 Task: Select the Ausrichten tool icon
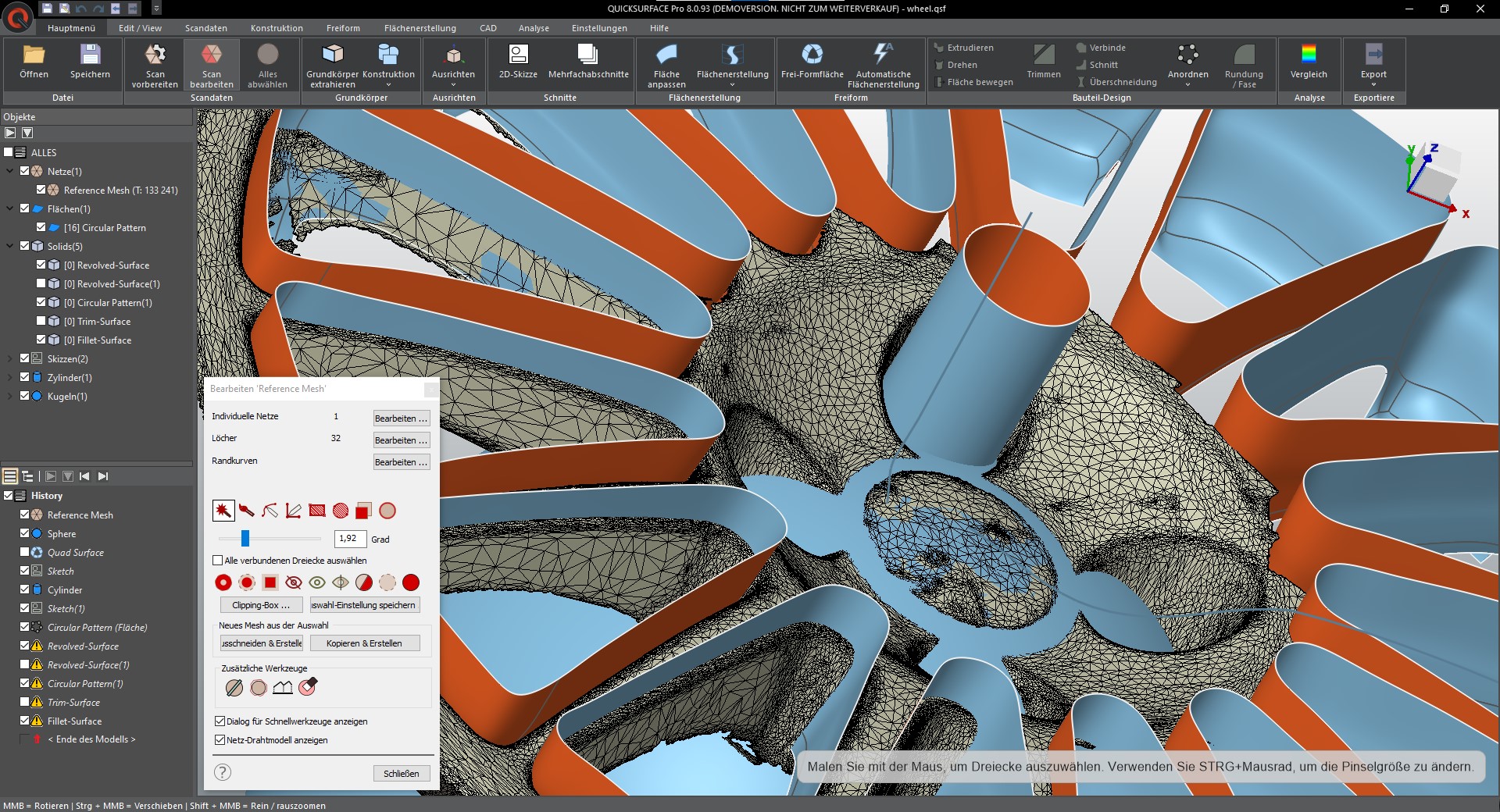point(453,54)
